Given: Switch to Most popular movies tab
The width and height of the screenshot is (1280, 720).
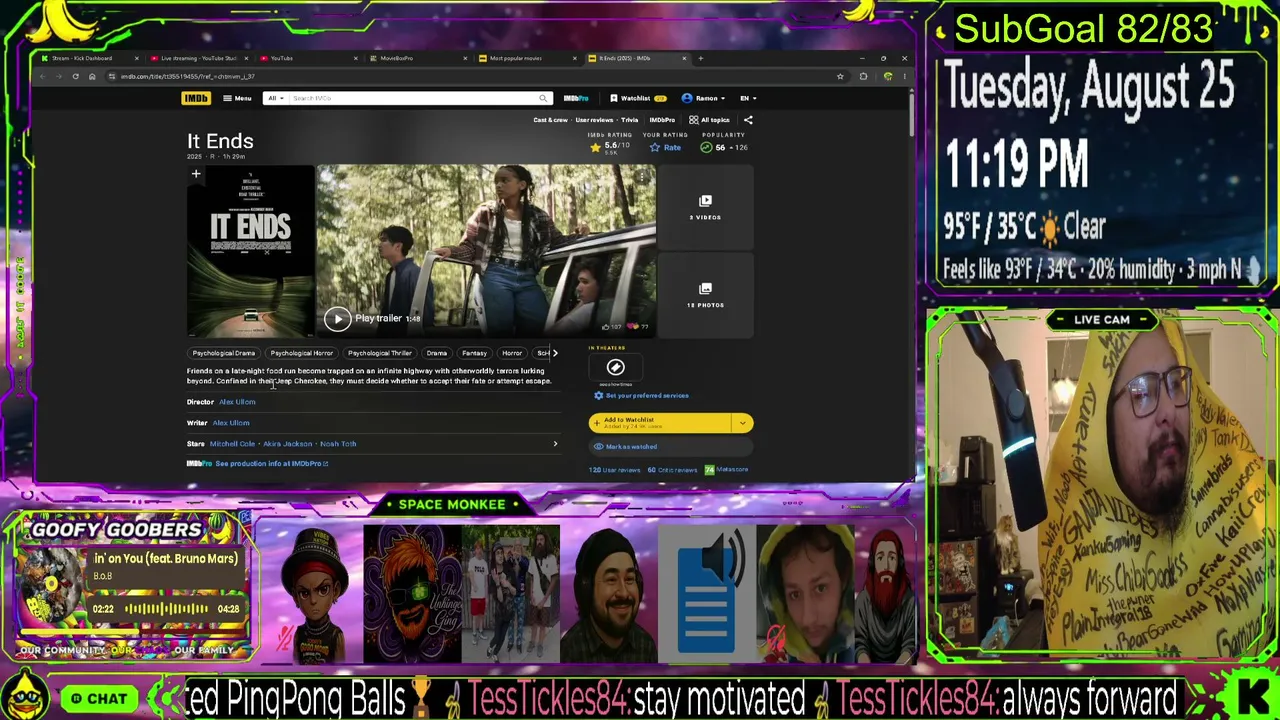Looking at the screenshot, I should coord(528,58).
